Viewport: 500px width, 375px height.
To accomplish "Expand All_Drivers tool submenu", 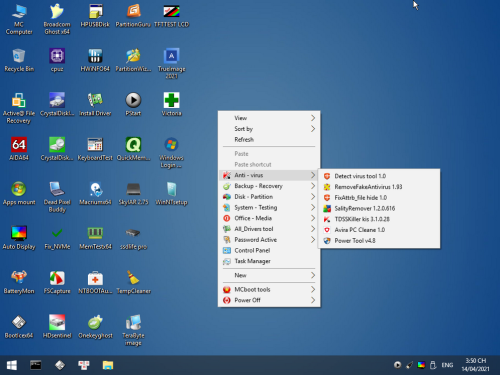I will coord(269,229).
